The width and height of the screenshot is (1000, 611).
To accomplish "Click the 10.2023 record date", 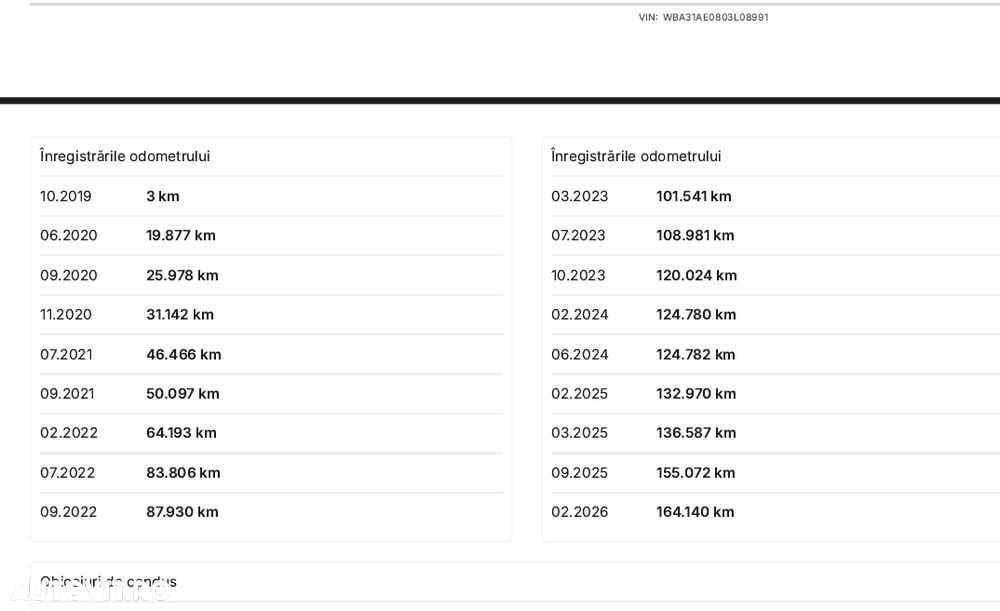I will point(578,276).
